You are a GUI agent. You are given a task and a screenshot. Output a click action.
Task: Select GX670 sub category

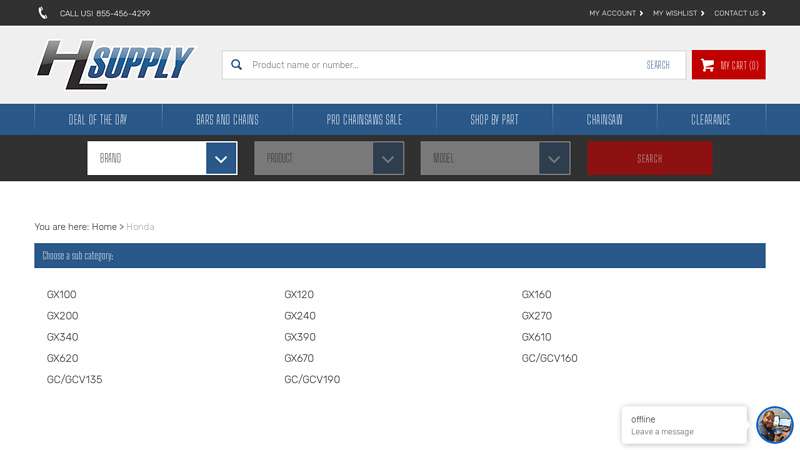click(299, 358)
